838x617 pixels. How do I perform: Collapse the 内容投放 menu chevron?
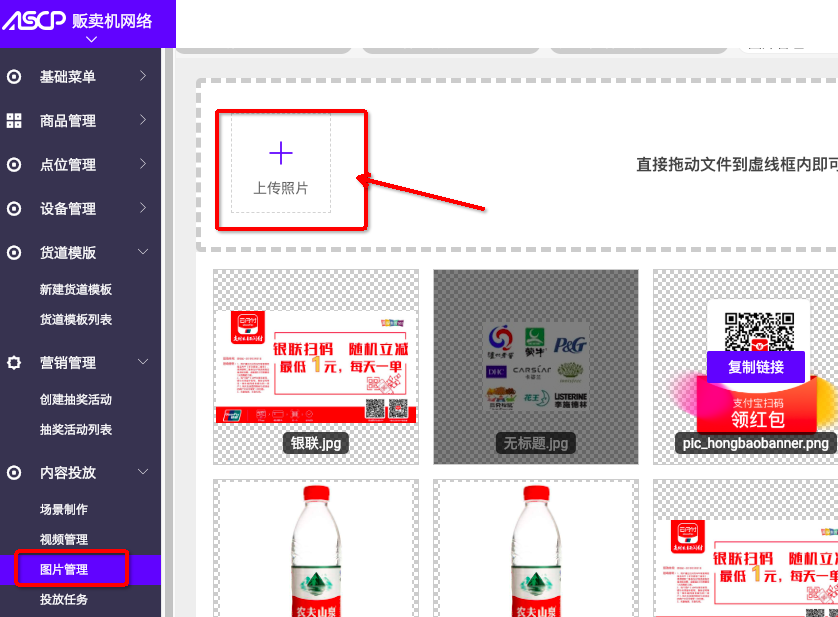tap(143, 472)
